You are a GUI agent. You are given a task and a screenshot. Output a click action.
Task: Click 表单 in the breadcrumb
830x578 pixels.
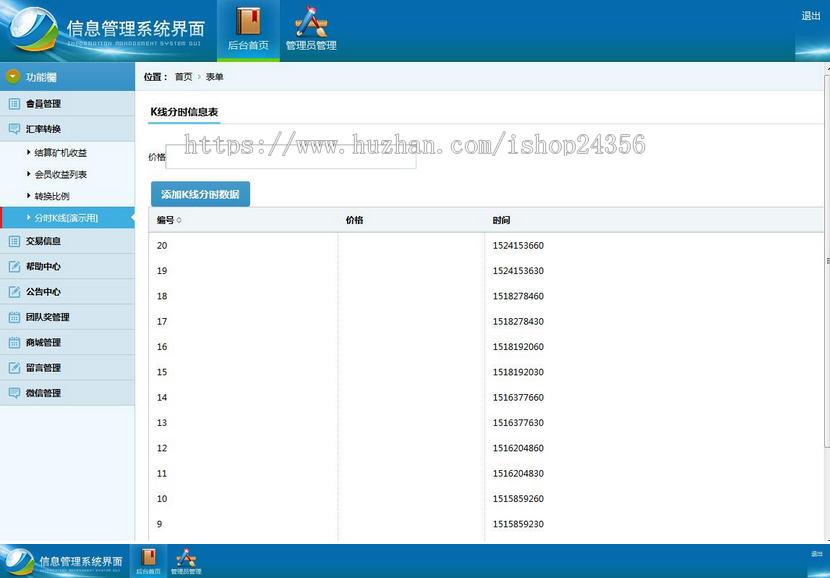tap(214, 77)
